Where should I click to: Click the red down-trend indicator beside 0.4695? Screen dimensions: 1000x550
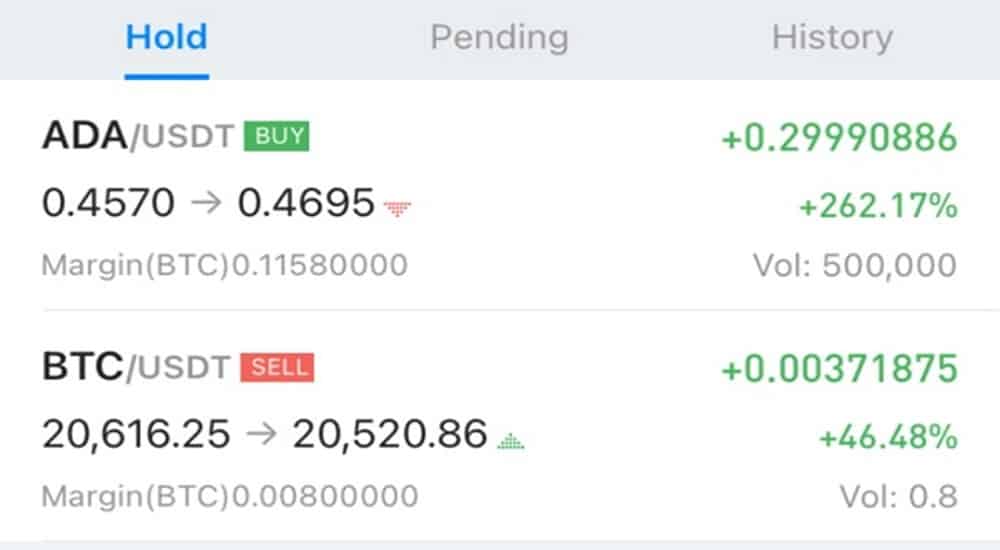[x=397, y=209]
